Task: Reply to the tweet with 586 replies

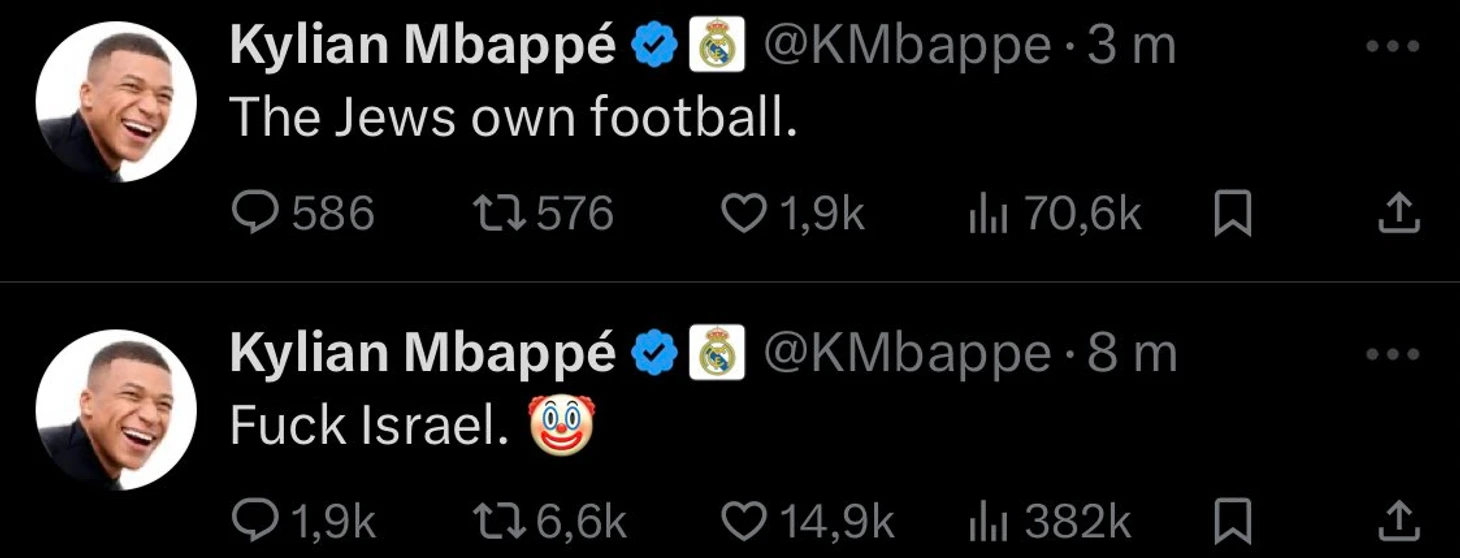Action: [254, 214]
